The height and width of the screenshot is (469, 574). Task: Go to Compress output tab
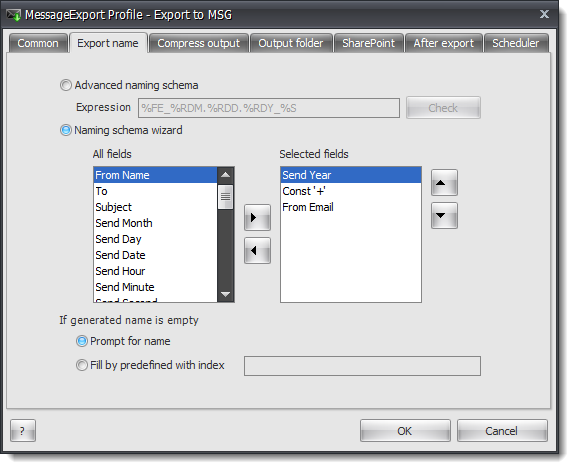pyautogui.click(x=199, y=43)
